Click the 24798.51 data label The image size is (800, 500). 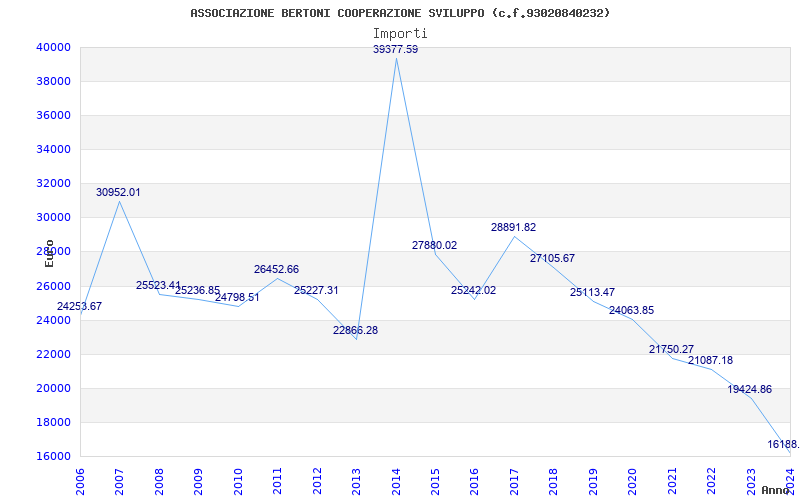click(237, 297)
